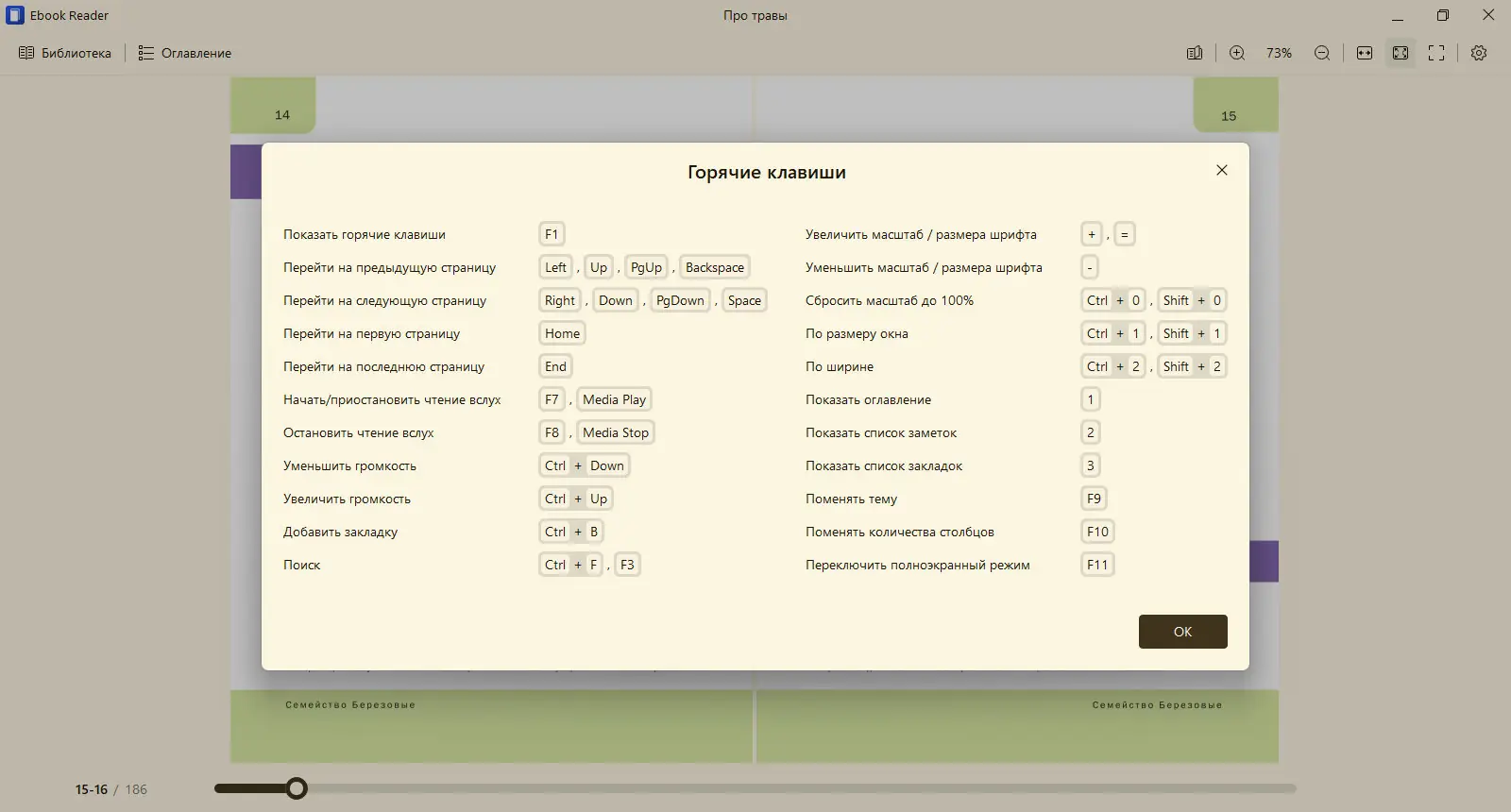This screenshot has width=1511, height=812.
Task: Open the Оглавление table of contents
Action: [x=185, y=53]
